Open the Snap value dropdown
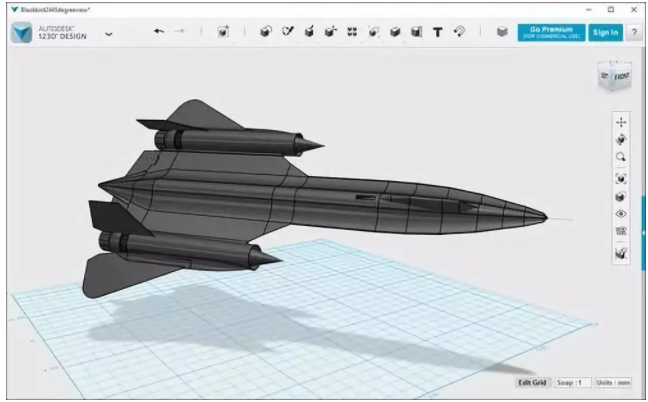The width and height of the screenshot is (648, 402). pyautogui.click(x=572, y=383)
